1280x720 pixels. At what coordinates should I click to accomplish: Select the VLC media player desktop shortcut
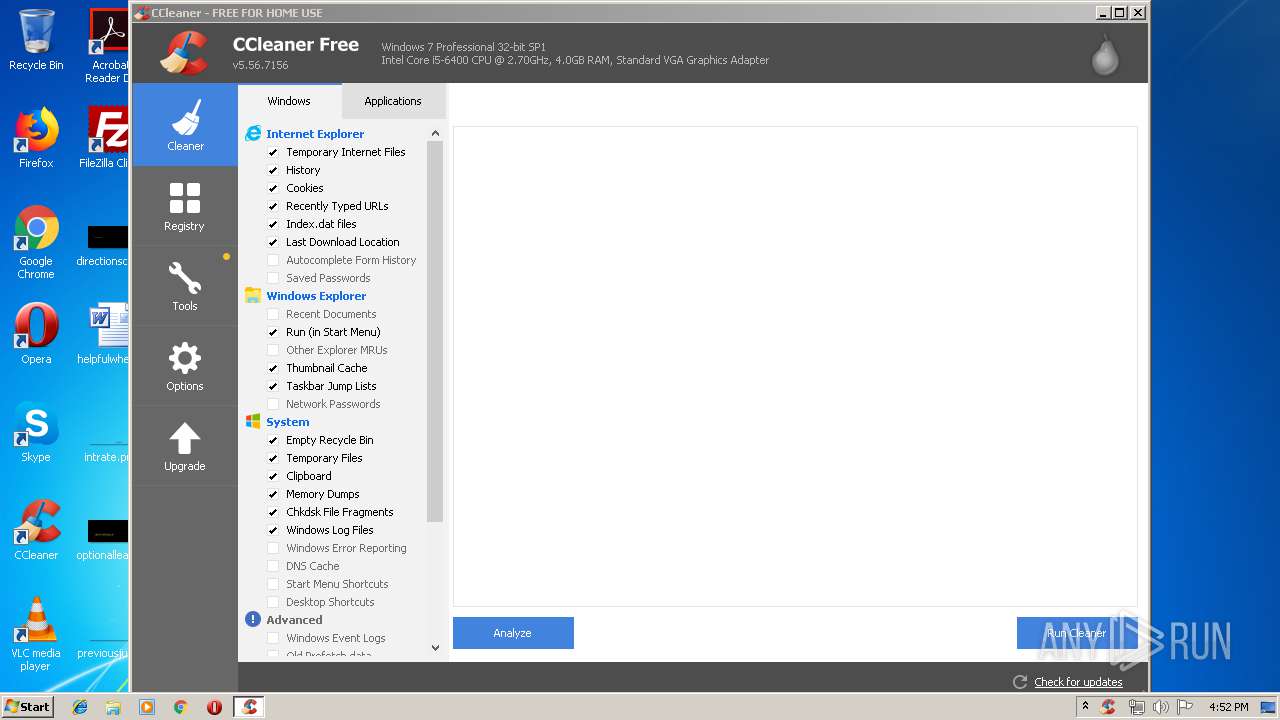(x=36, y=634)
